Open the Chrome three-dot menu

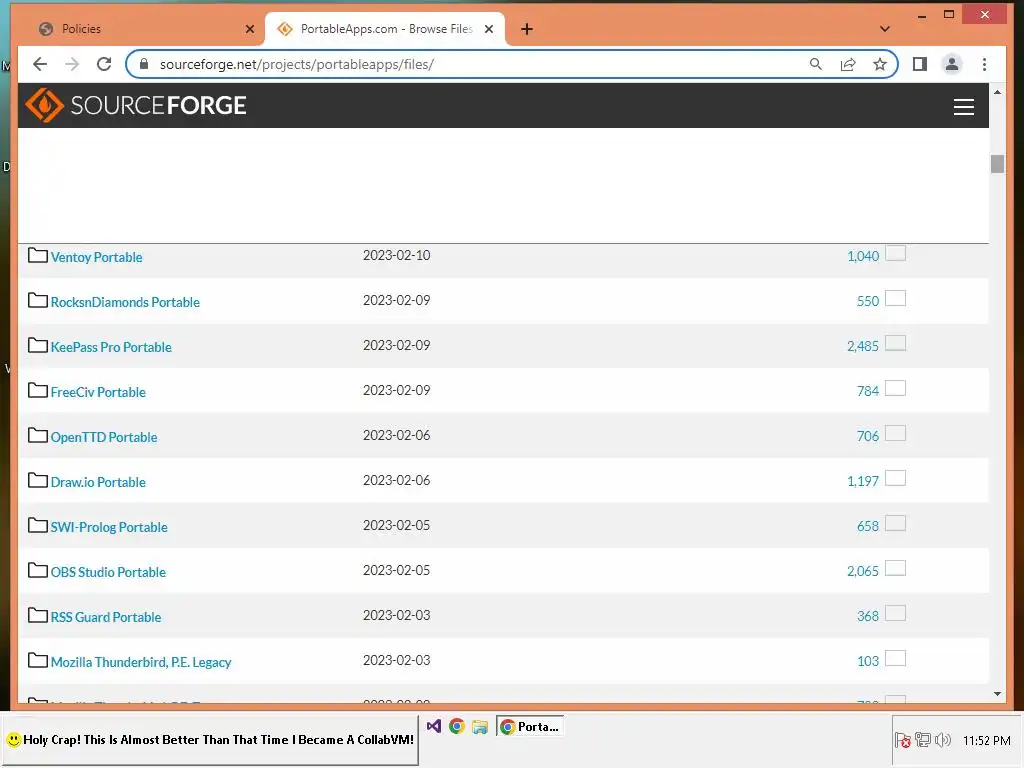pos(984,64)
